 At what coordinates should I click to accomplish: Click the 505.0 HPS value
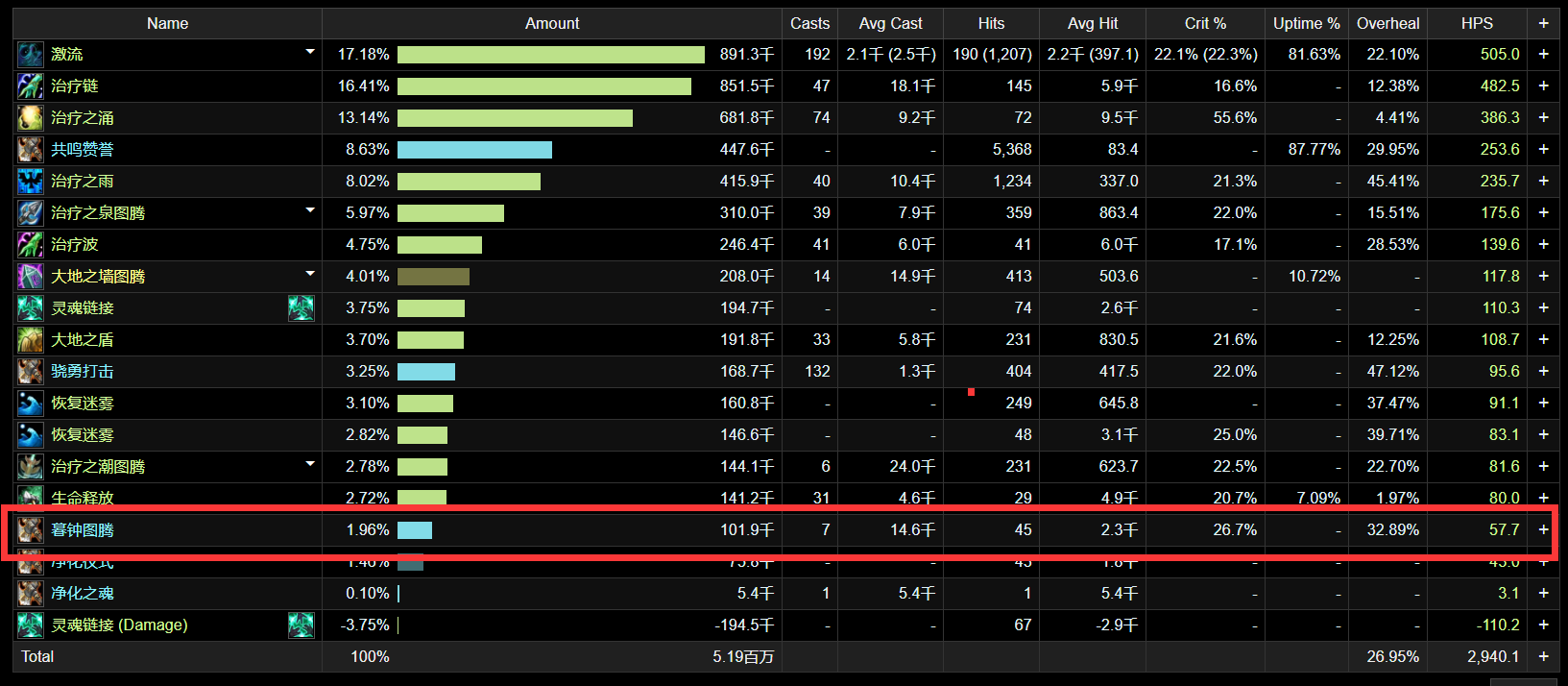pos(1500,55)
